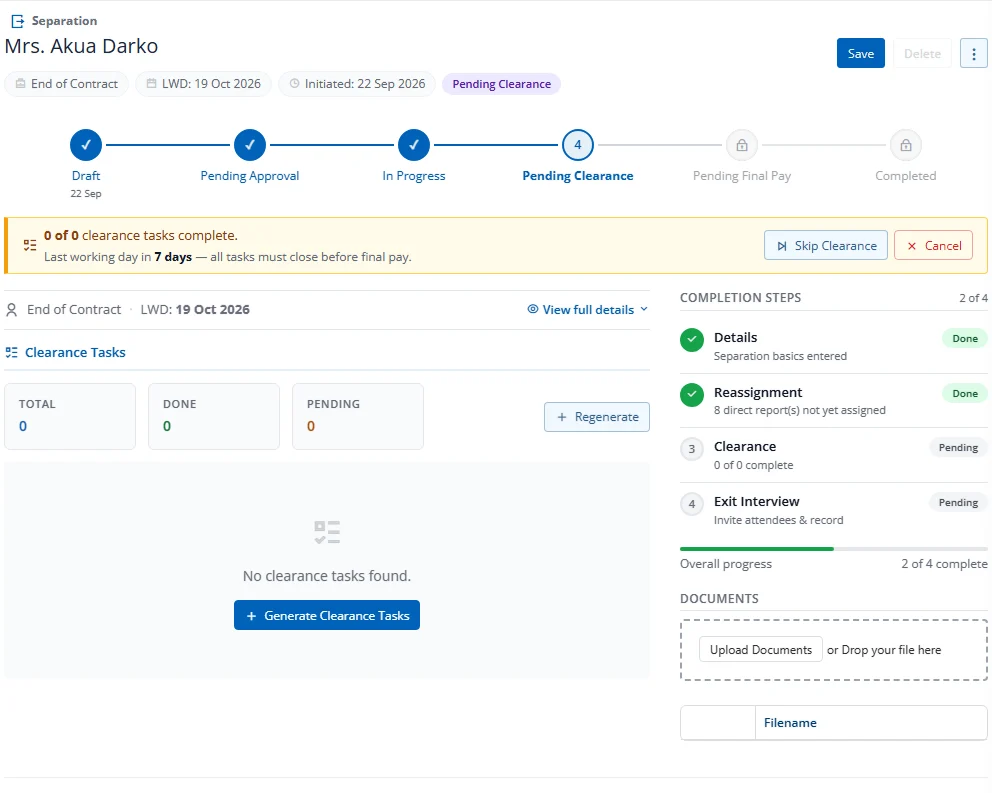Image resolution: width=992 pixels, height=793 pixels.
Task: Click the LWD: 19 Oct 2026 chip
Action: coord(203,84)
